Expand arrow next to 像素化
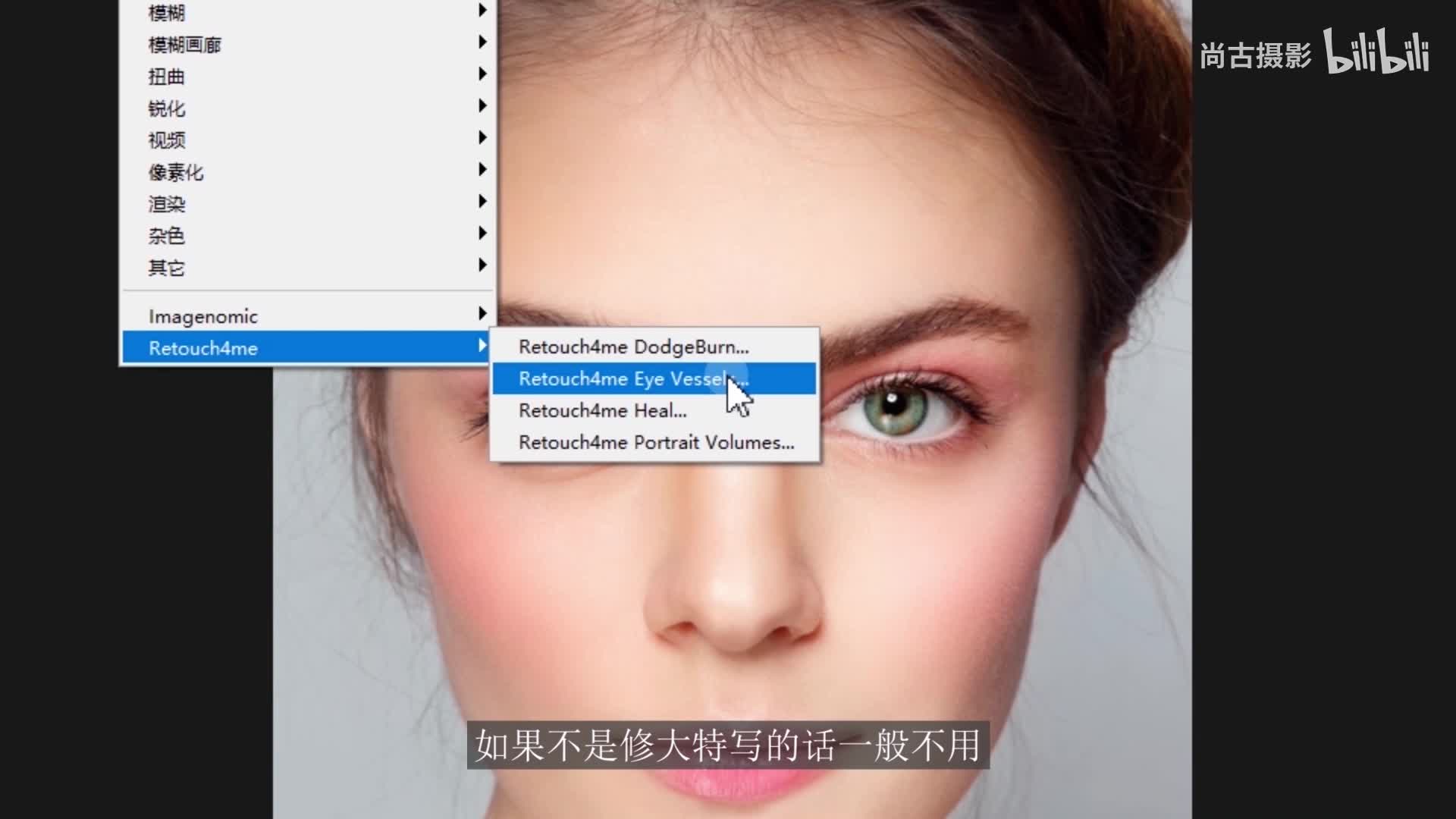The image size is (1456, 819). point(482,169)
